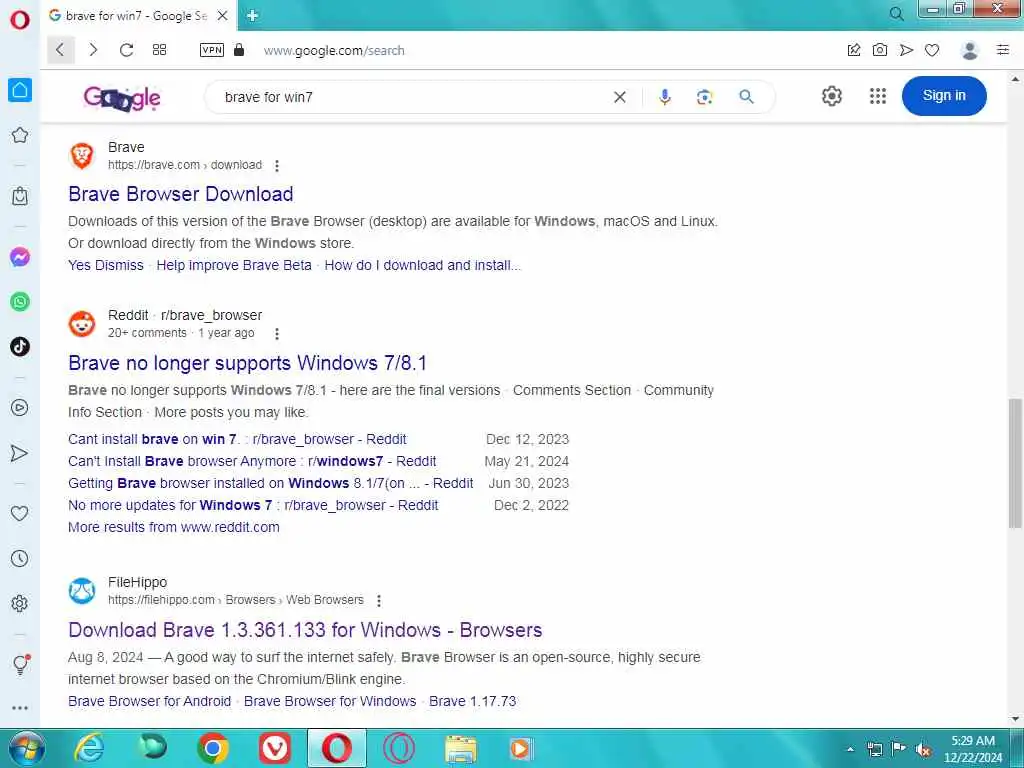Open the Opera menu logo
1024x768 pixels.
click(x=20, y=19)
